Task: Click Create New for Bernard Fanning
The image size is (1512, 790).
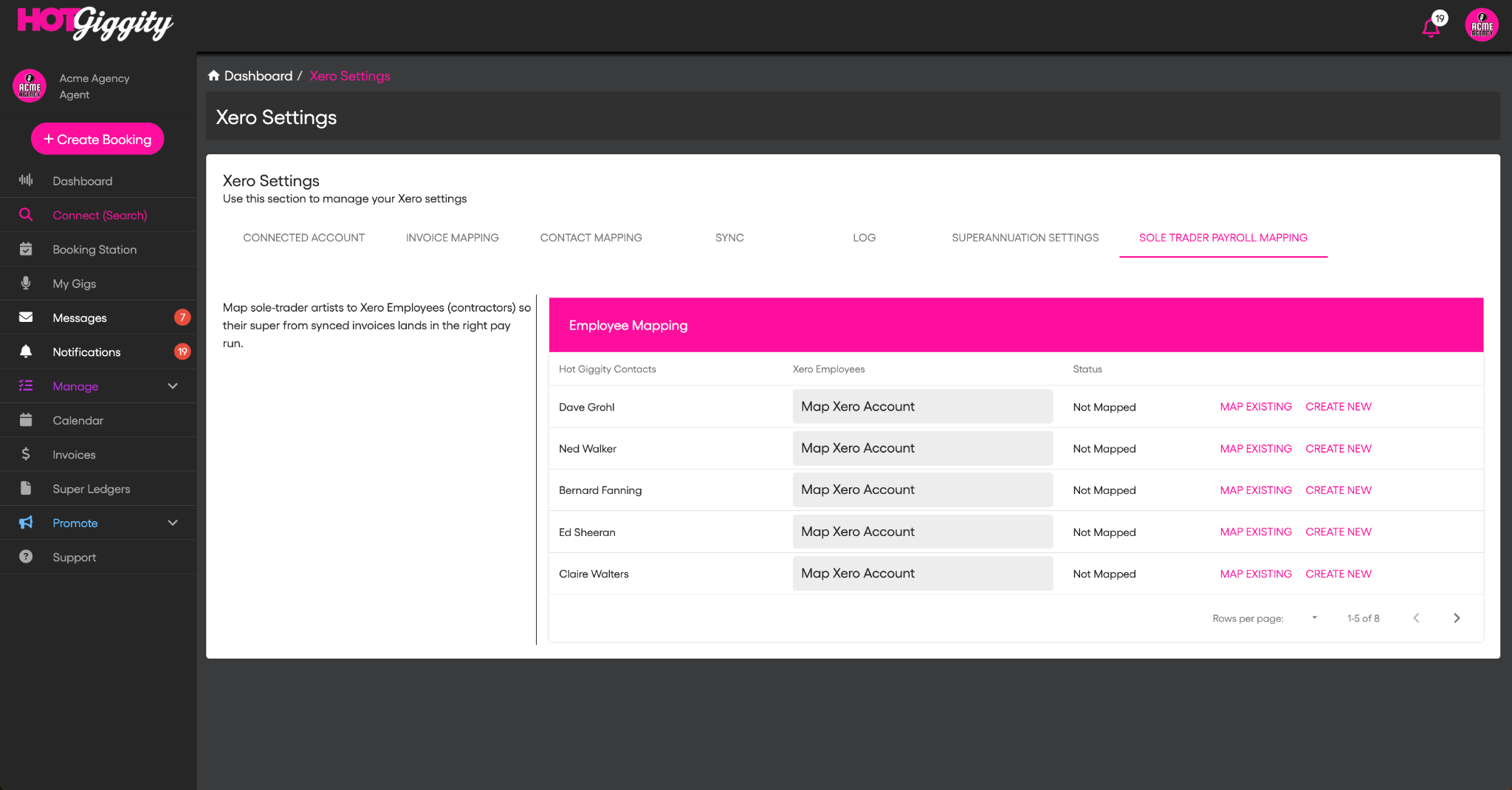Action: click(1339, 490)
